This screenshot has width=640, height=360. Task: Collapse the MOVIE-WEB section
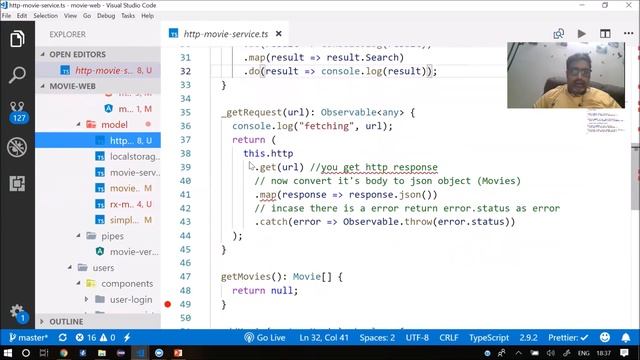click(98, 86)
